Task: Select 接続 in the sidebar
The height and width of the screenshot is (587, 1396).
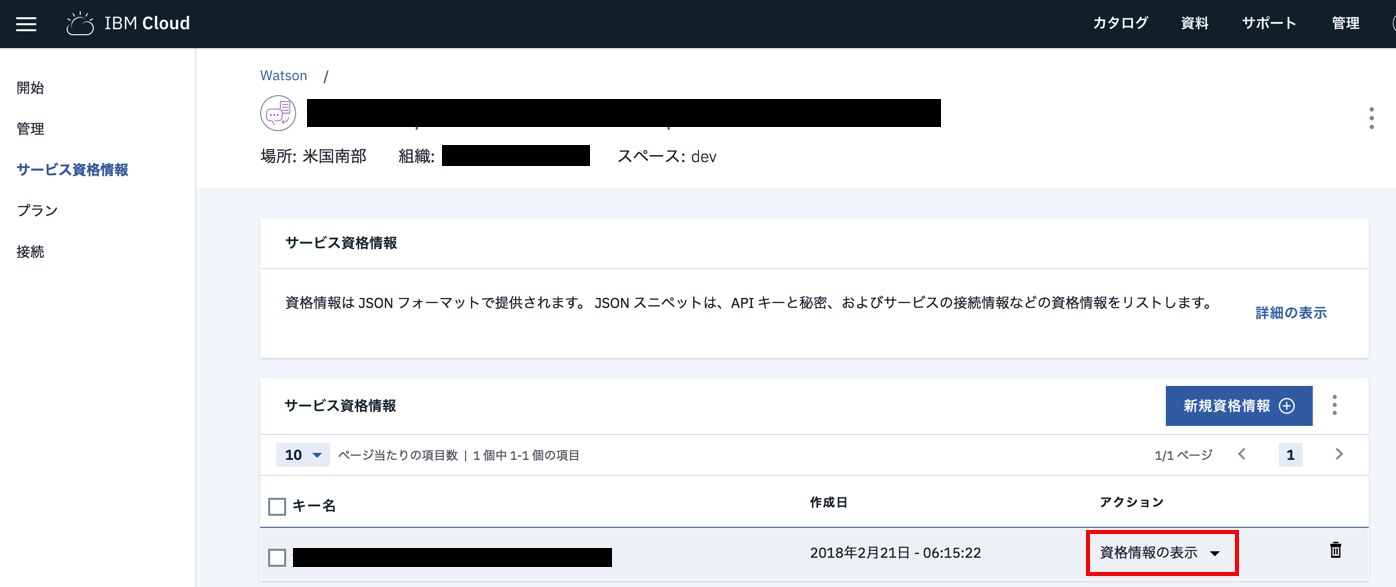Action: (30, 252)
